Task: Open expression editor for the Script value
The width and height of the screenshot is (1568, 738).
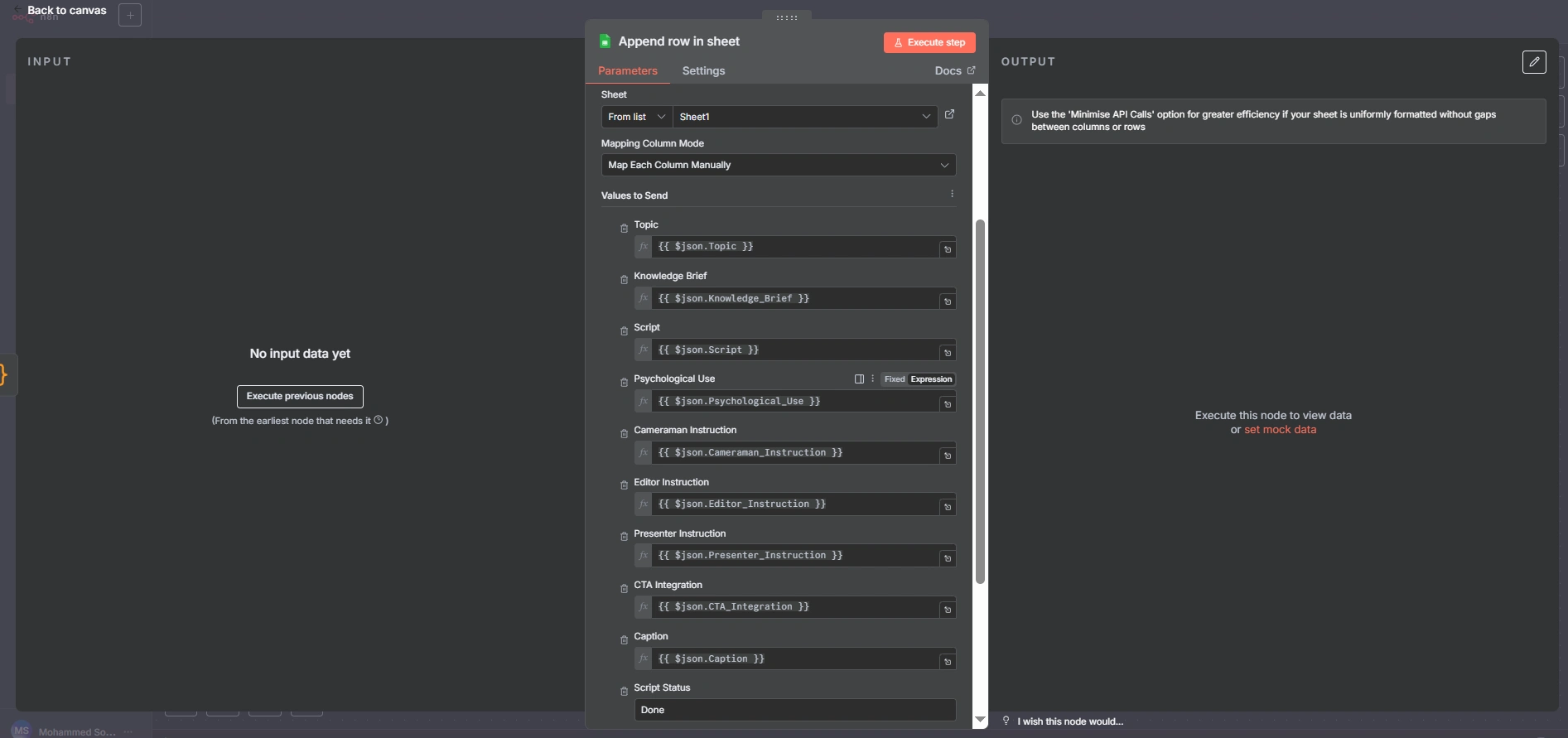Action: 948,352
